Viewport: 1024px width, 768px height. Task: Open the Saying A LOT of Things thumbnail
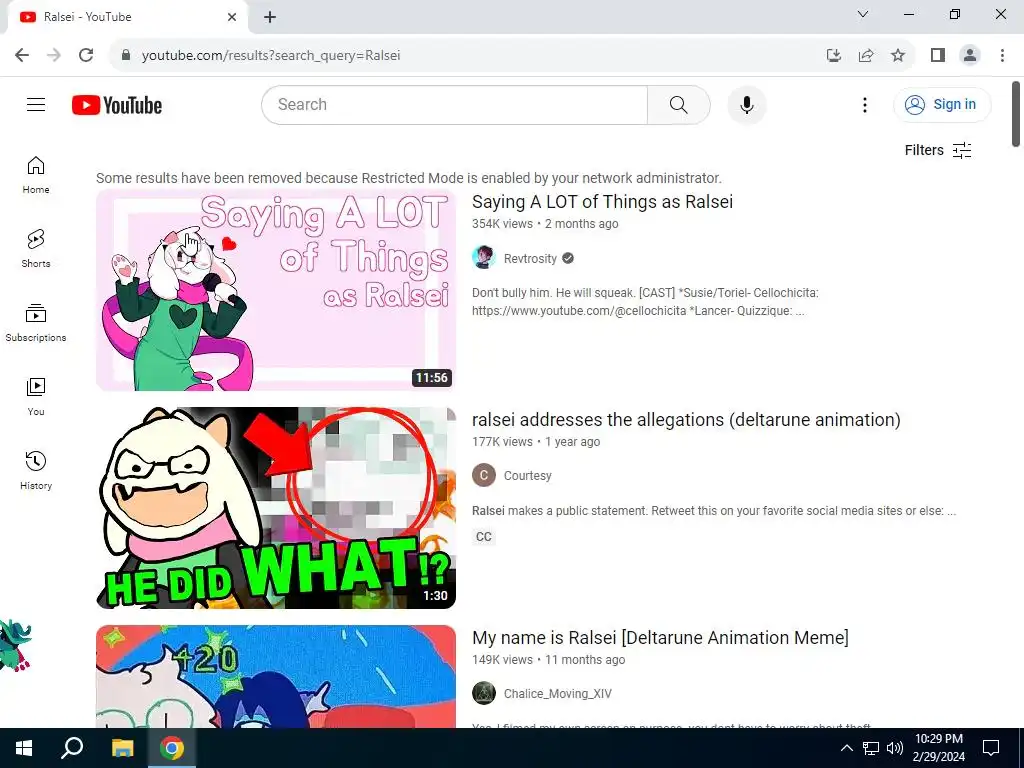pos(276,290)
